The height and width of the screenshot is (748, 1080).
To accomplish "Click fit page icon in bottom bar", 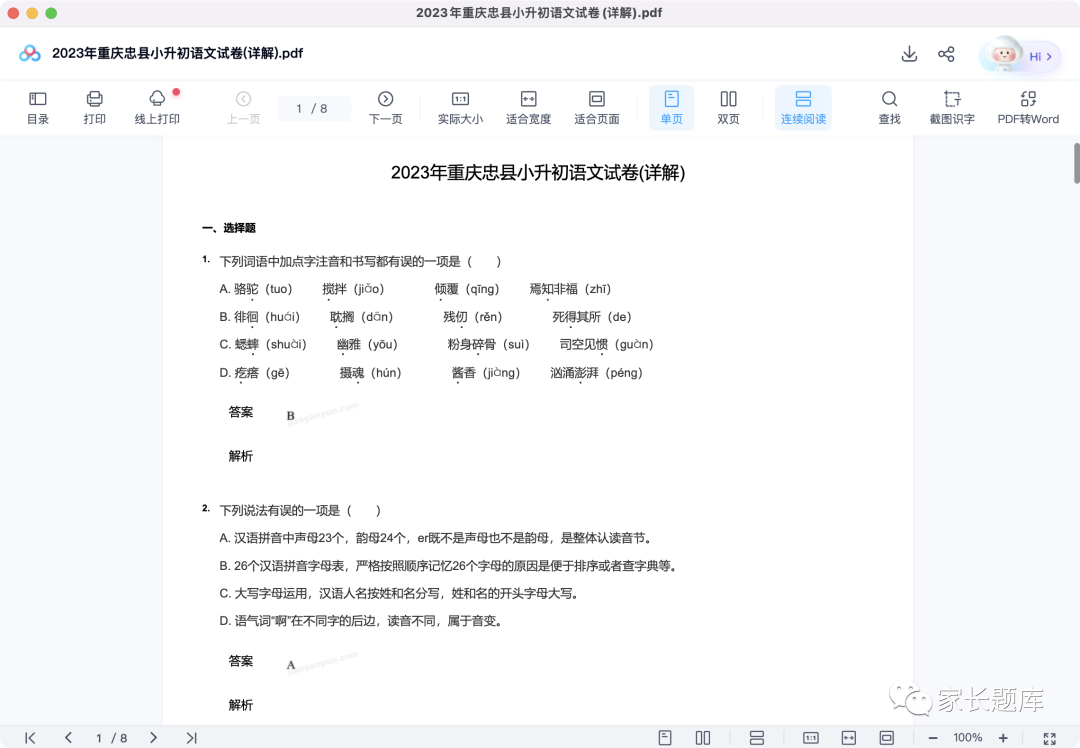I will point(886,738).
